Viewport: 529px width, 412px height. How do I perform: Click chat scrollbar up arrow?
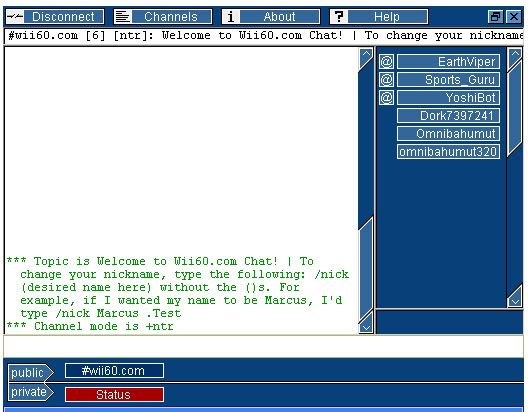click(x=366, y=56)
